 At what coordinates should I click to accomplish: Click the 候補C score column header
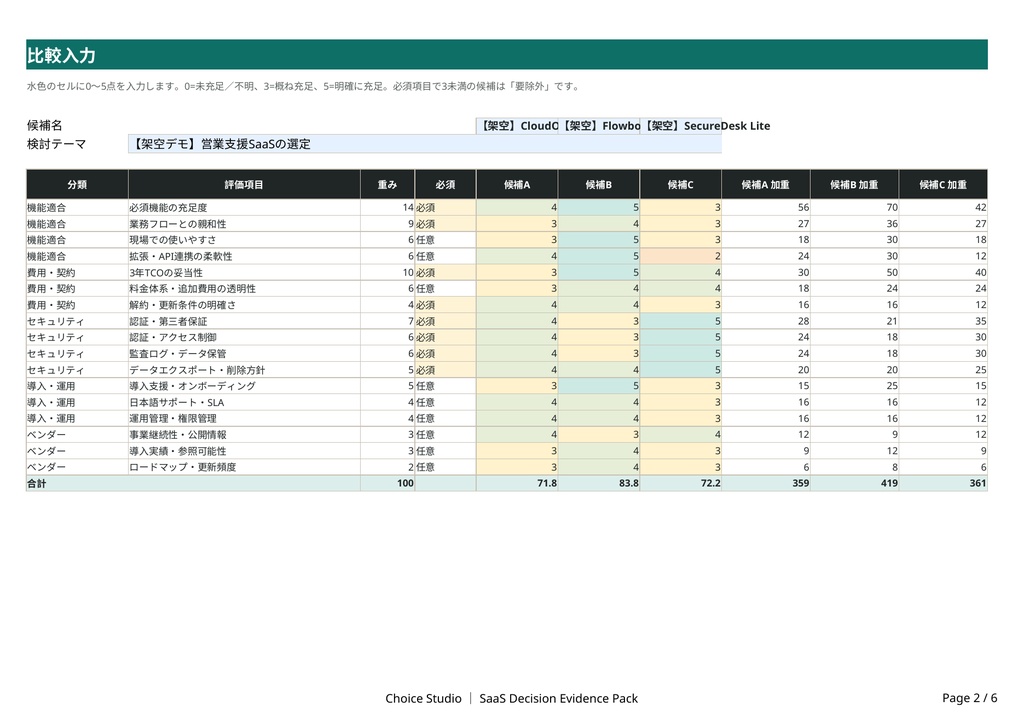pyautogui.click(x=680, y=185)
